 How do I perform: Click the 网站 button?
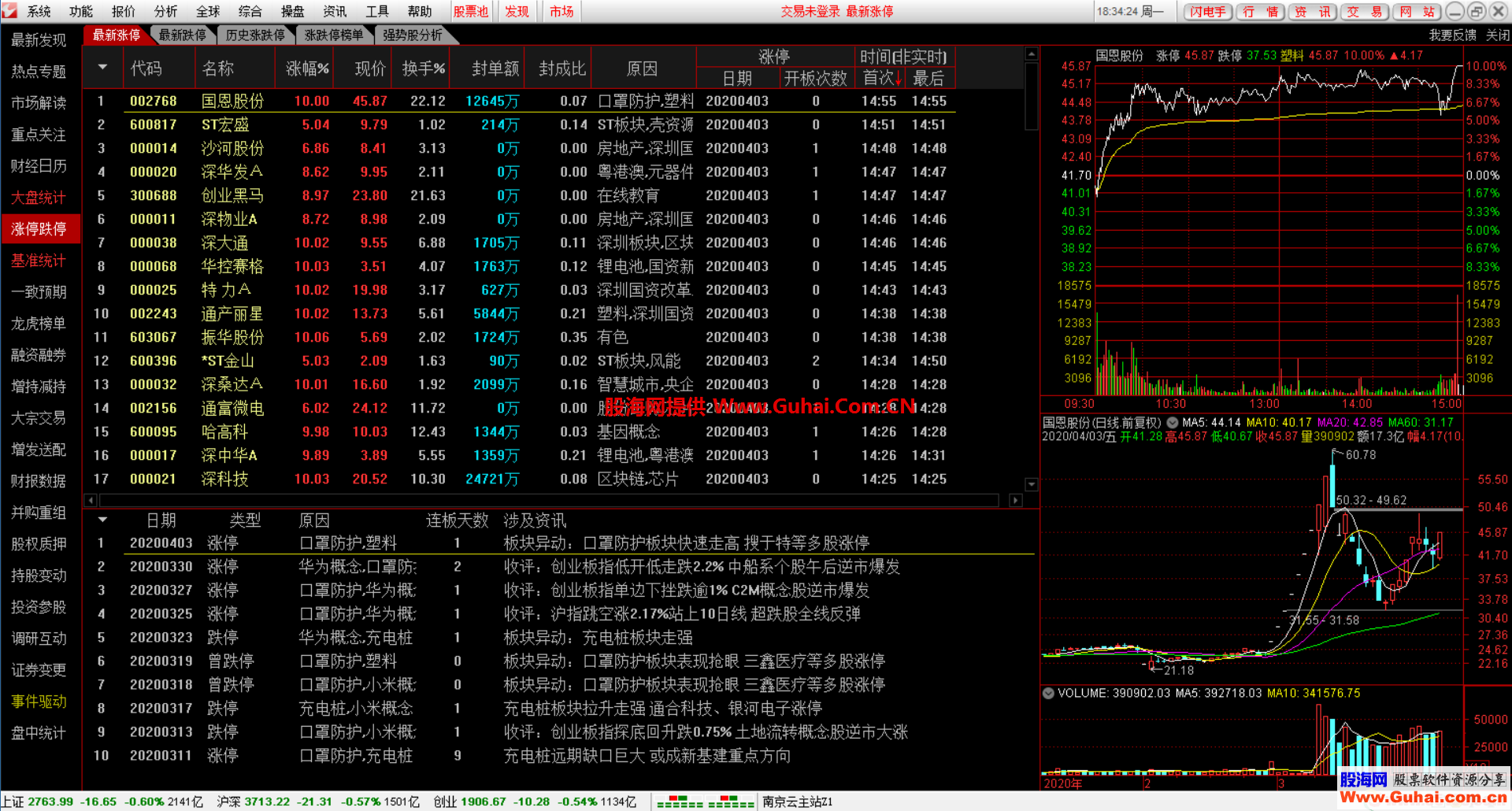pos(1417,11)
